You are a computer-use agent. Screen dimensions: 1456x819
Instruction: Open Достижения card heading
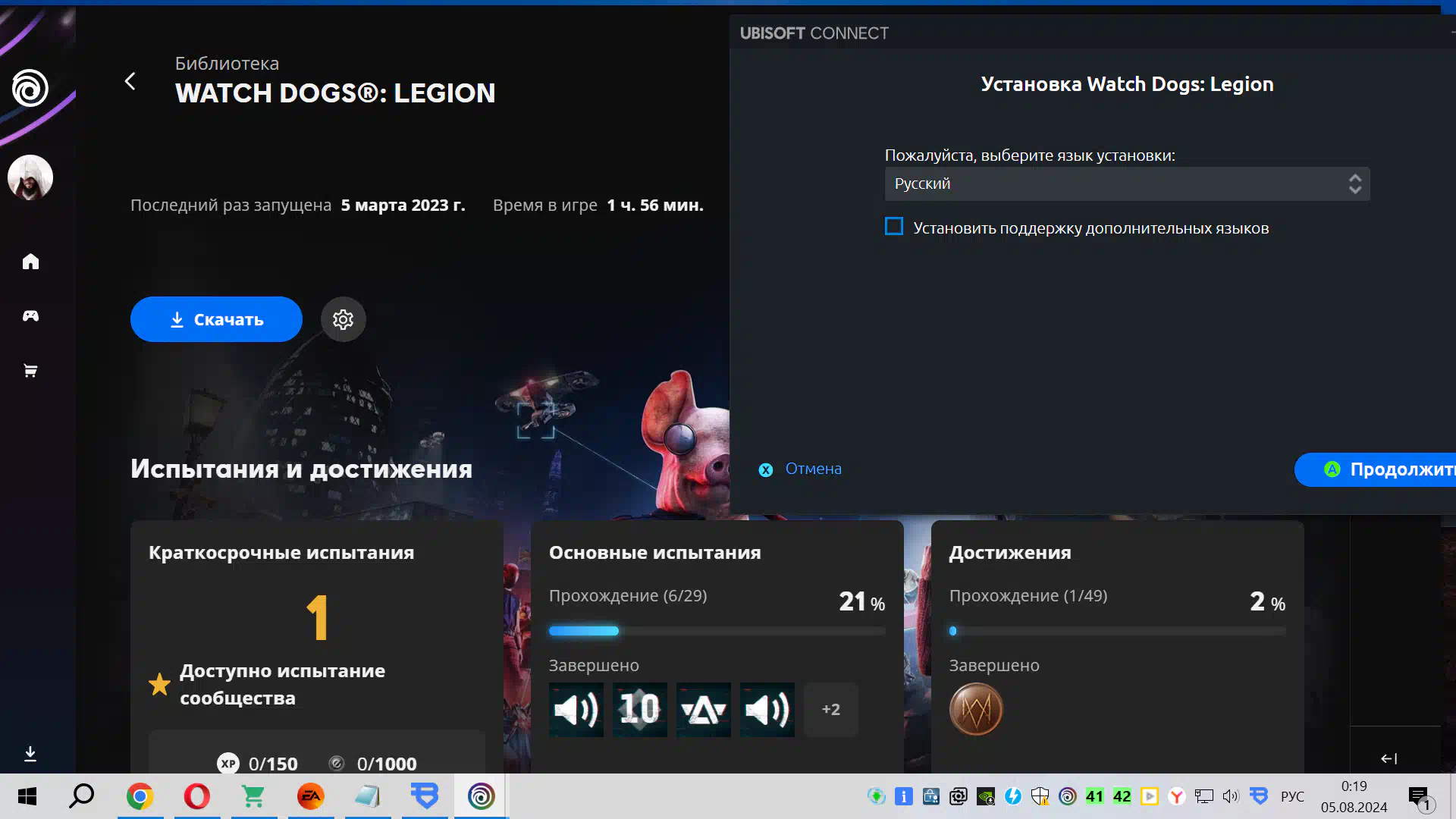point(1010,553)
